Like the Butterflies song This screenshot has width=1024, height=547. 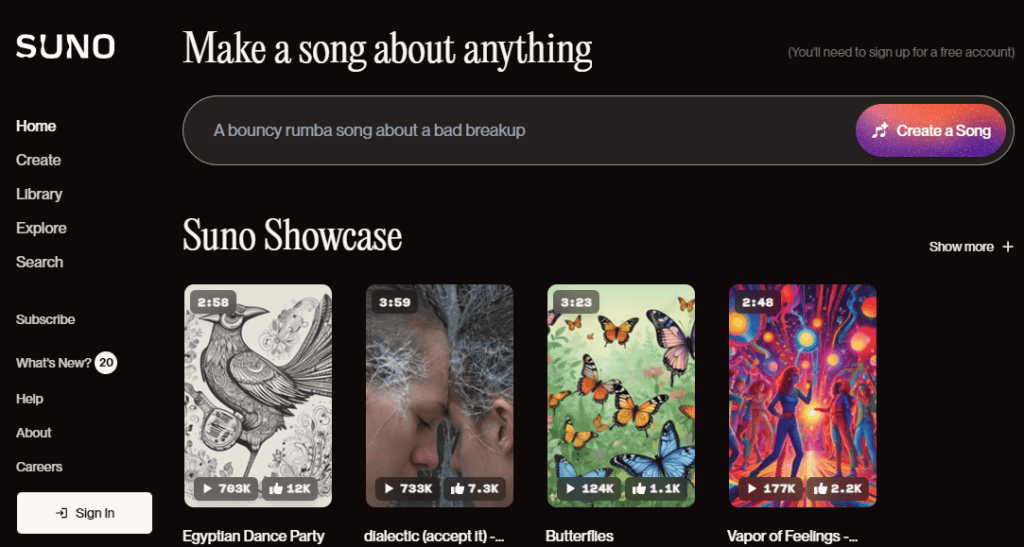click(x=655, y=488)
